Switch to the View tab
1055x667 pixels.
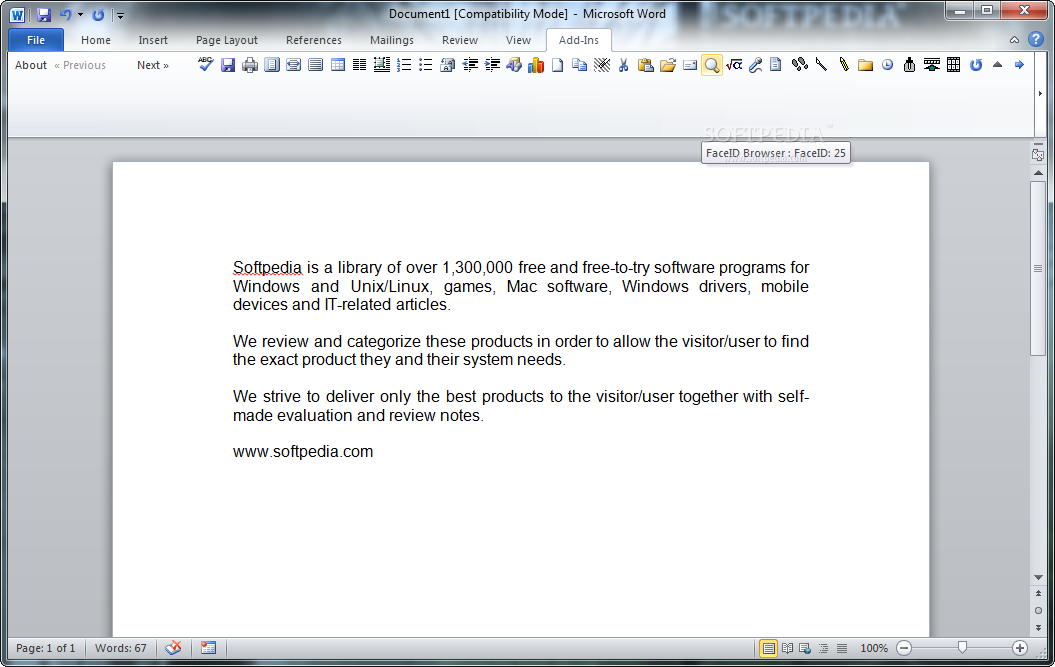click(518, 40)
